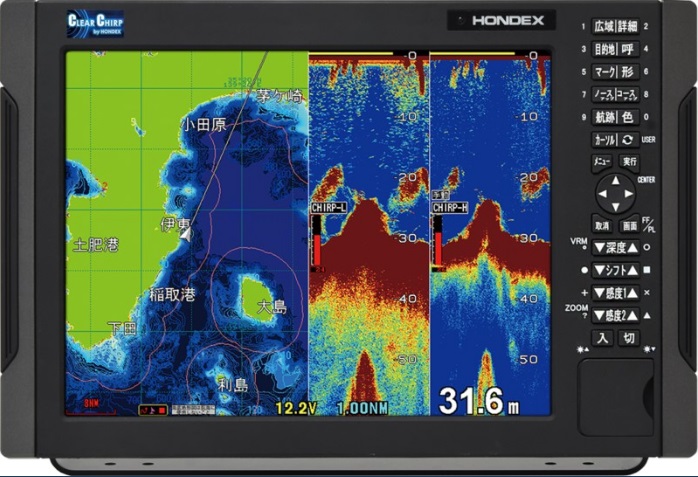Screen dimensions: 698x477
Task: Click the 31.6 m depth readout
Action: point(479,401)
